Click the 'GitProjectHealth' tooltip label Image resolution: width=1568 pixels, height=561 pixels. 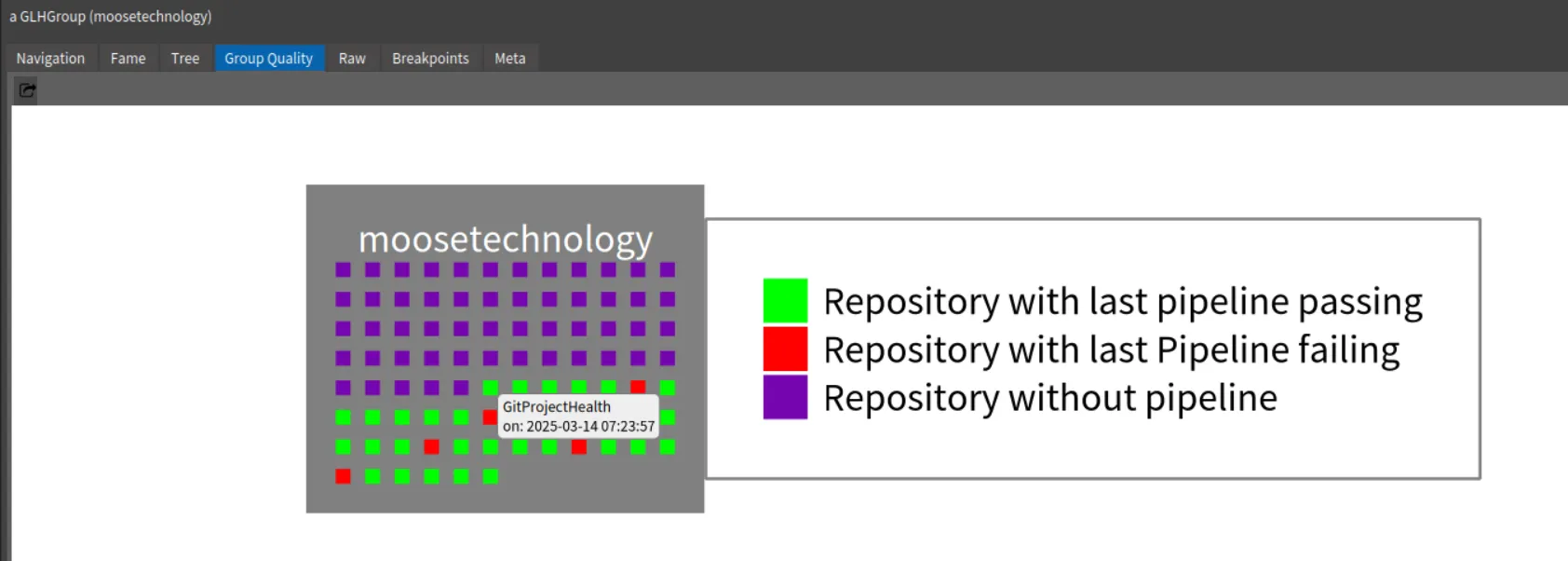557,406
